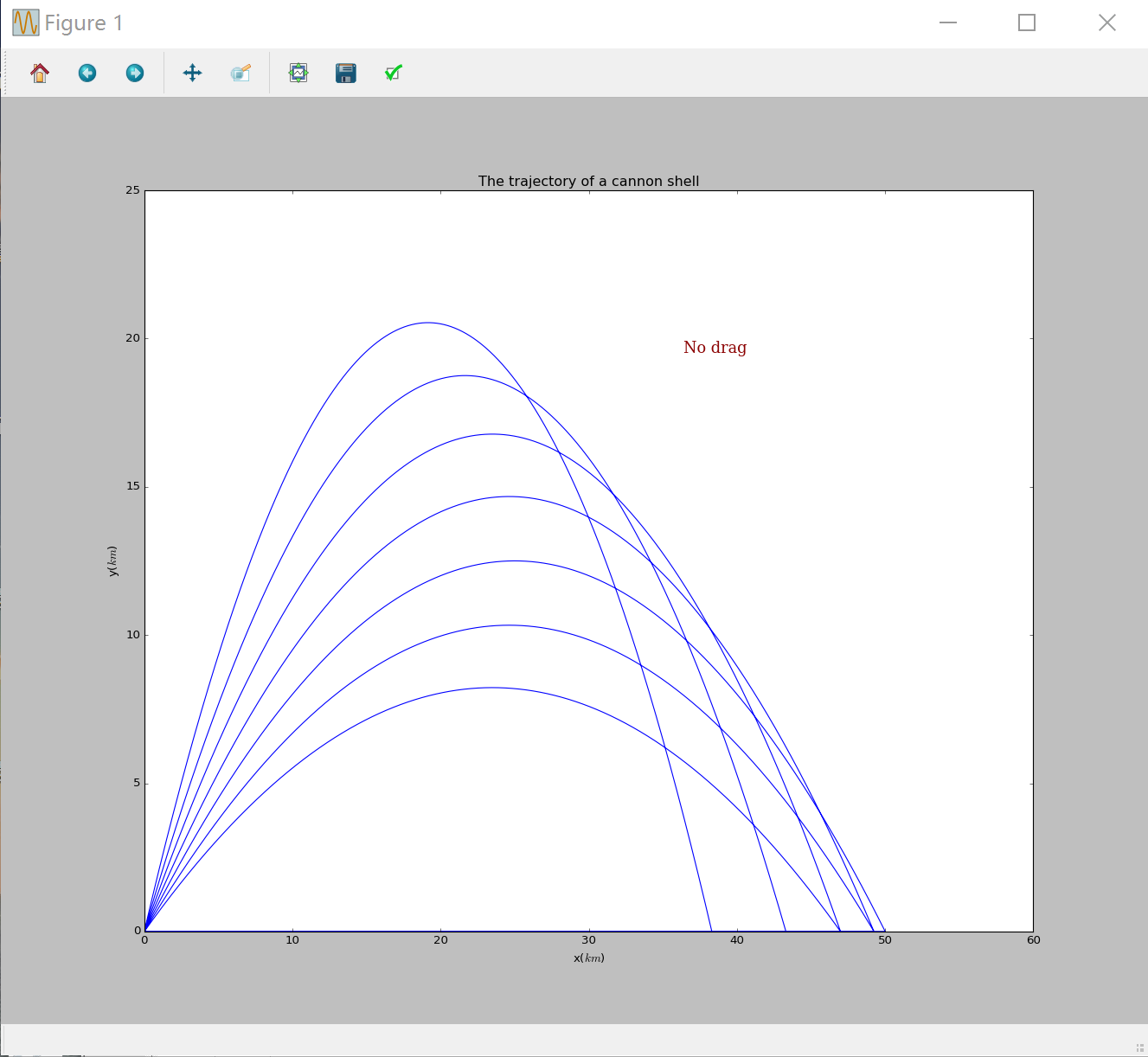Save the figure with disk icon
This screenshot has height=1057, width=1148.
(346, 73)
